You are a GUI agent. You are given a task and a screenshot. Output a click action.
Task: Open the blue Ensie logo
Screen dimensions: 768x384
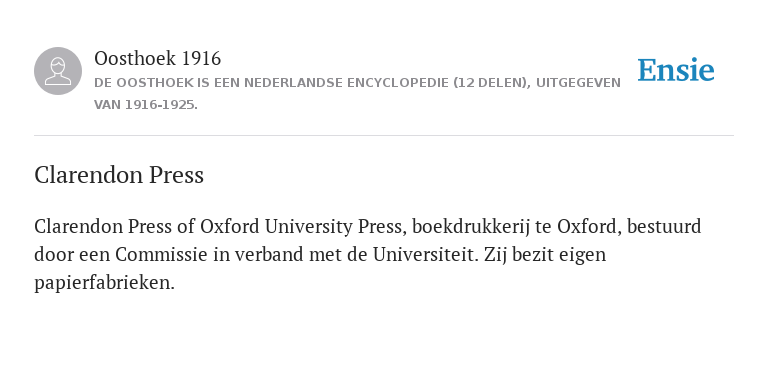pos(676,70)
